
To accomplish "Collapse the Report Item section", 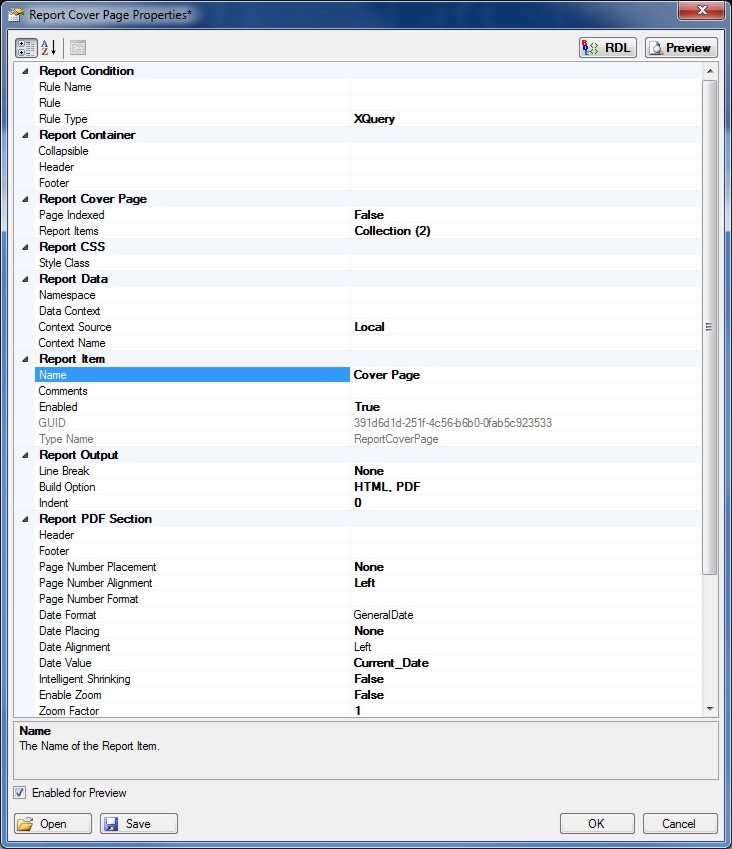I will (24, 359).
